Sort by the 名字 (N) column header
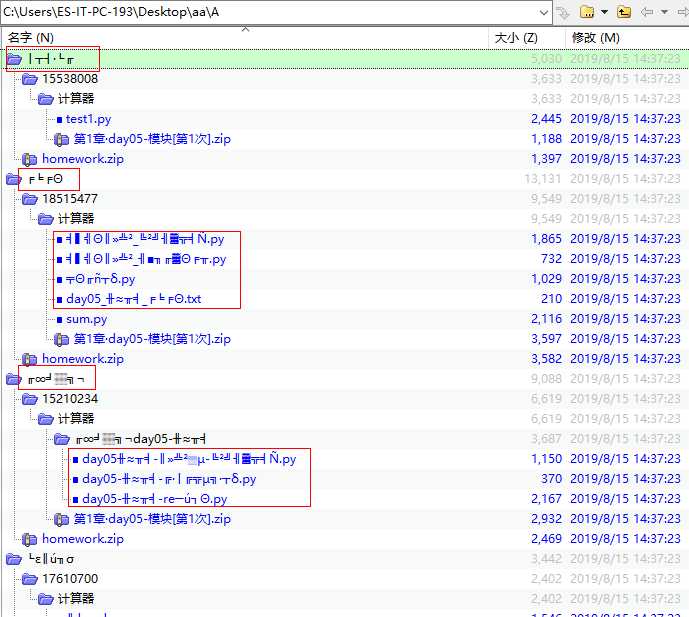The height and width of the screenshot is (617, 689). (31, 38)
